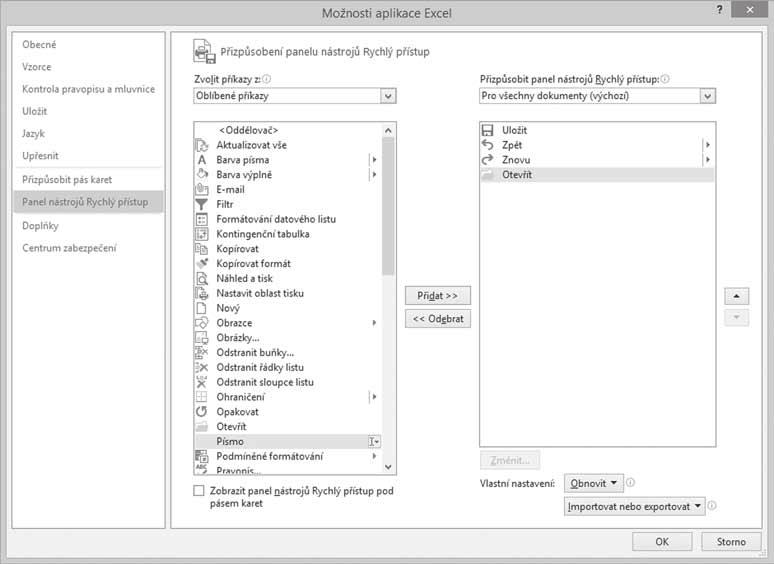Open the Doplňky options category
The width and height of the screenshot is (774, 564).
40,226
